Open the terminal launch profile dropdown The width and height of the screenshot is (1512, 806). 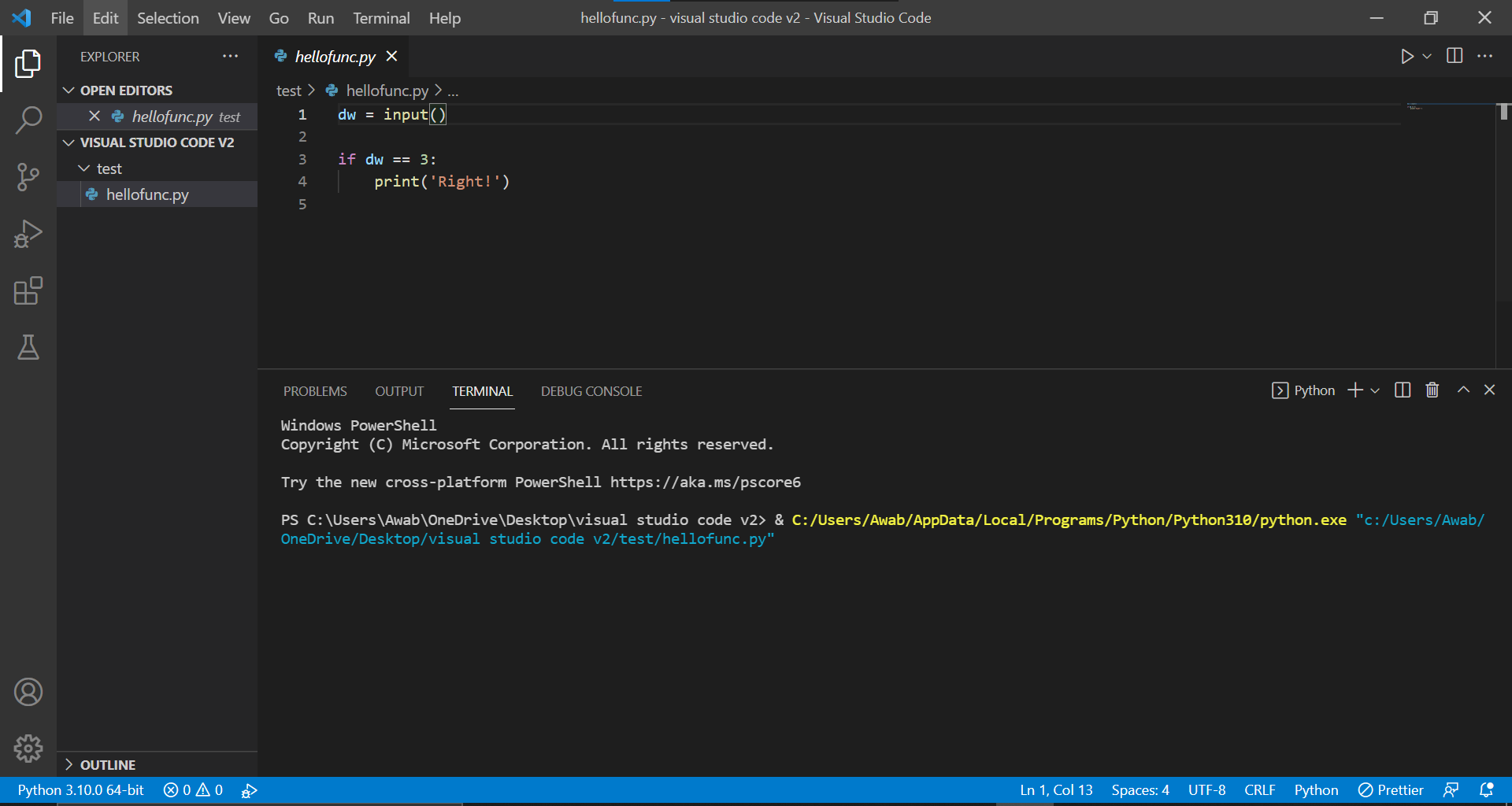pyautogui.click(x=1375, y=390)
